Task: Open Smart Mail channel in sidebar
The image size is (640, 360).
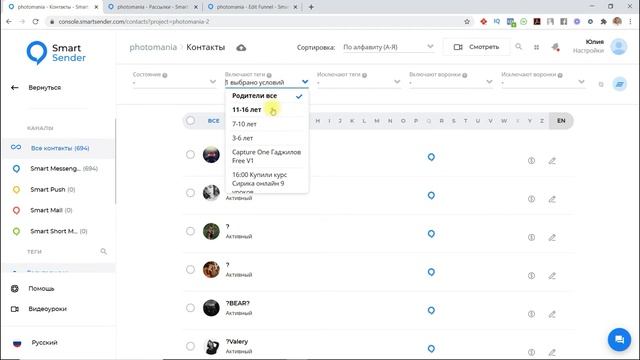Action: click(58, 210)
